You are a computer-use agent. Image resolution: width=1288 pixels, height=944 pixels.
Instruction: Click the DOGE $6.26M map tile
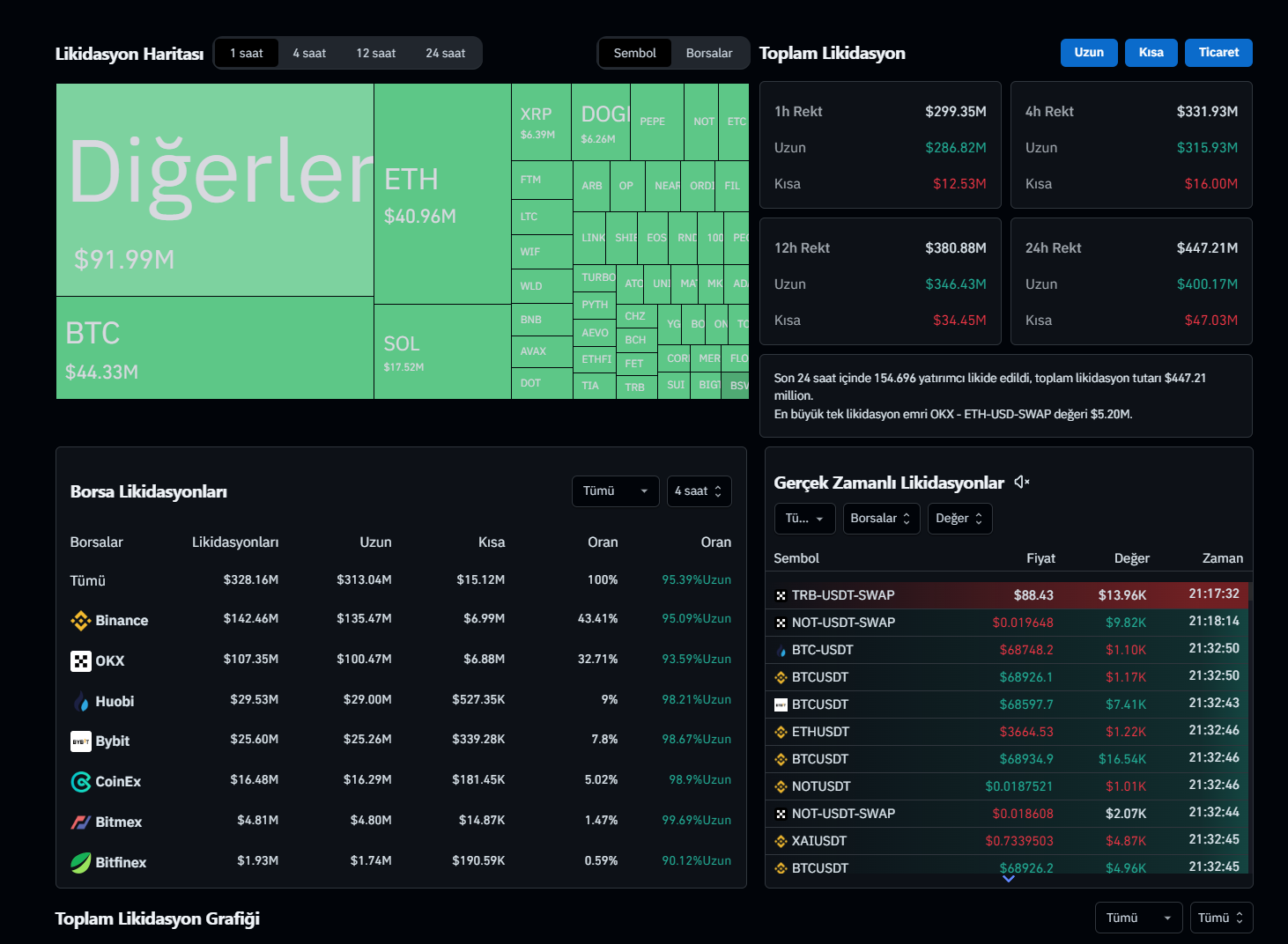pyautogui.click(x=601, y=122)
